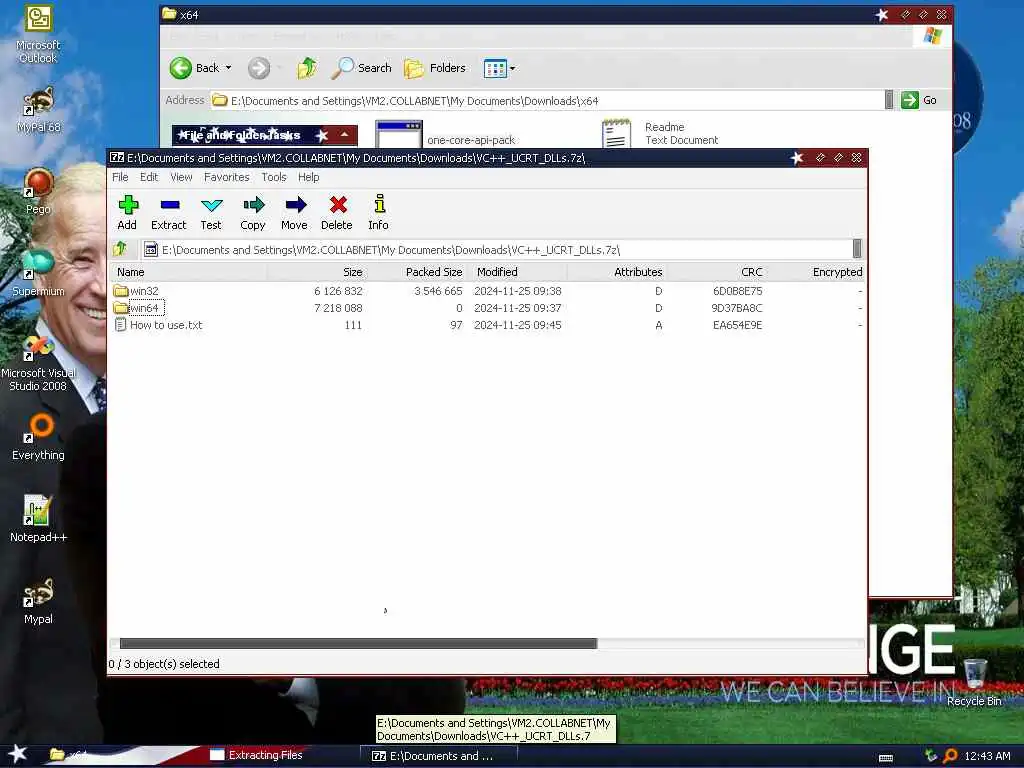This screenshot has height=768, width=1024.
Task: Run Test on the archive
Action: 211,213
